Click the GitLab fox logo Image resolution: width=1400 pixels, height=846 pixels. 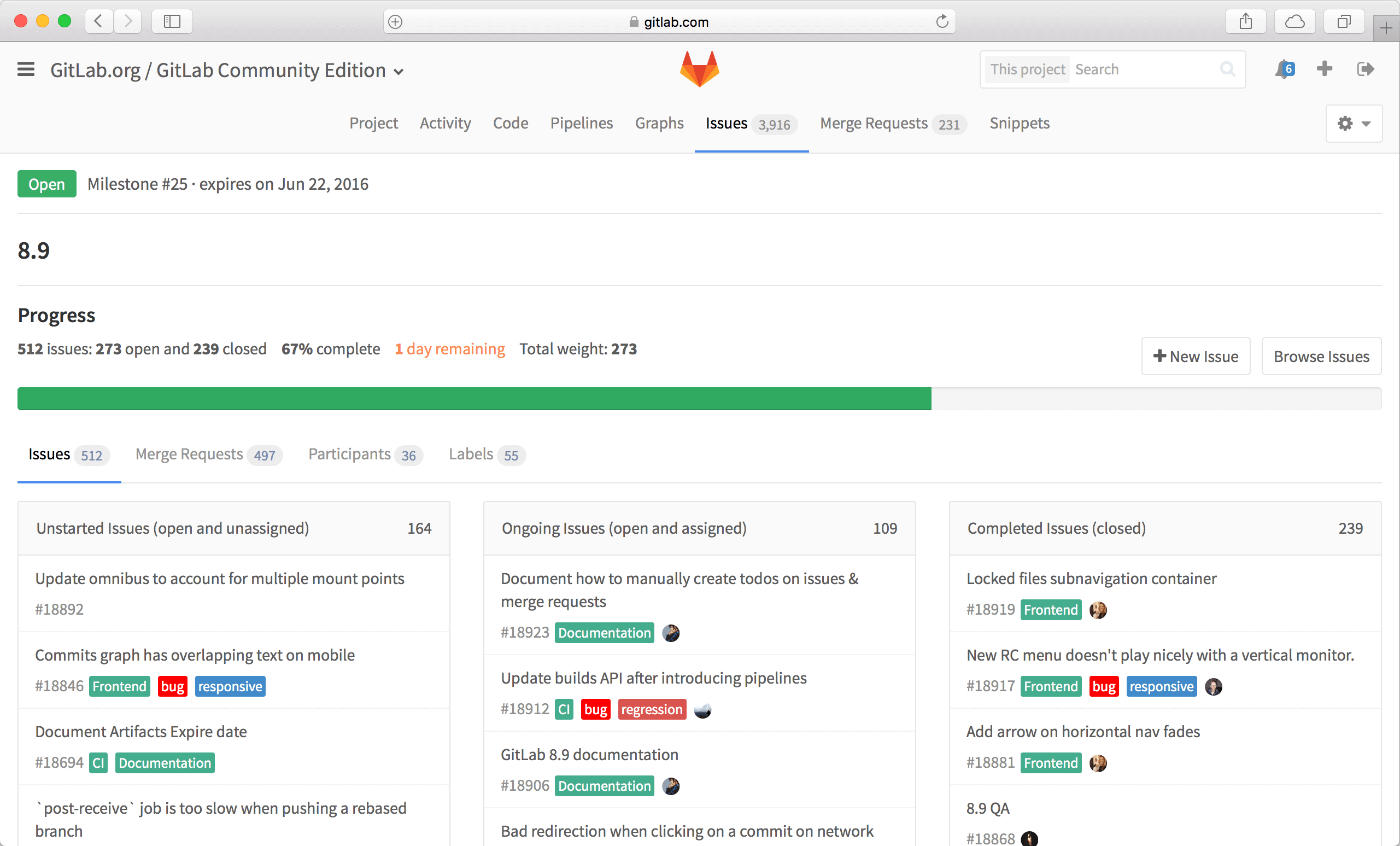700,68
